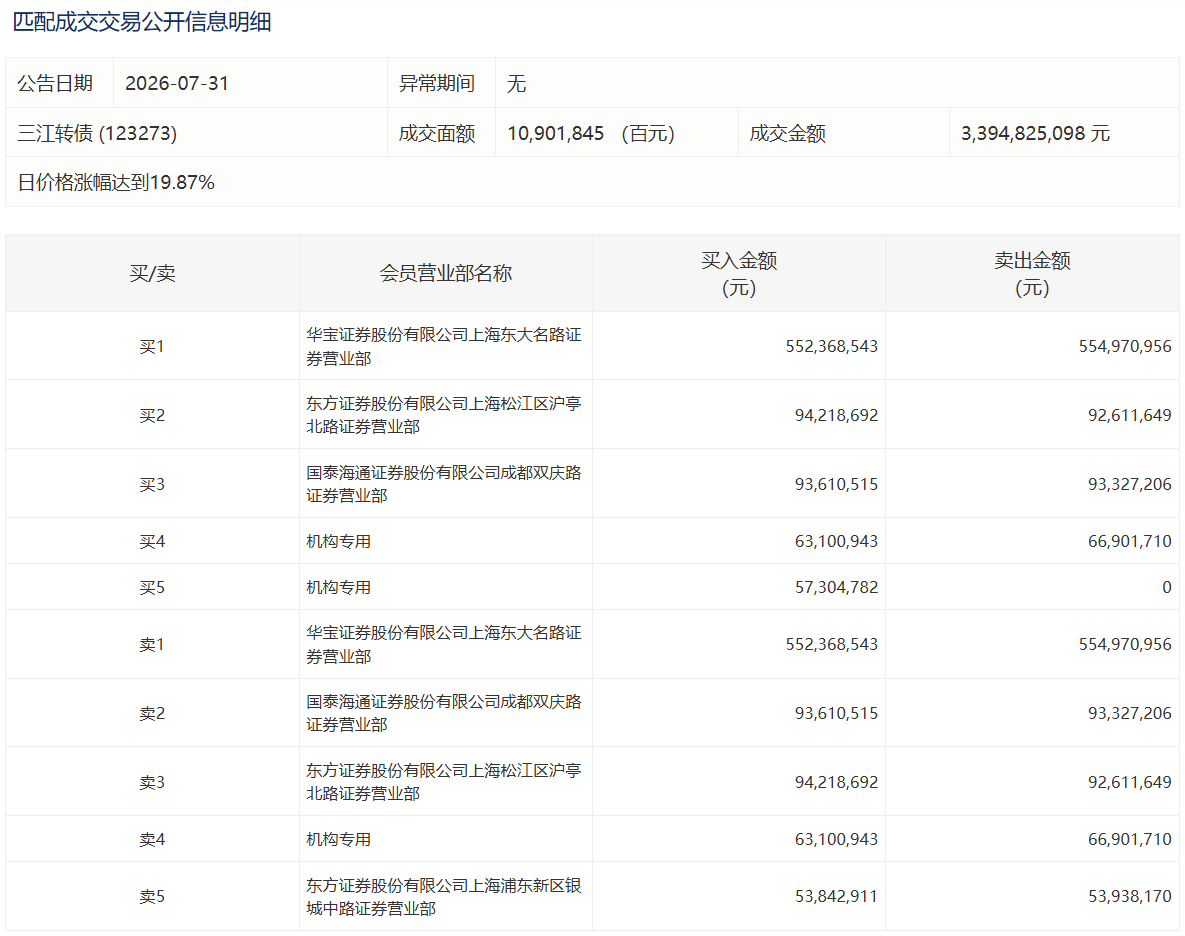Click the note 日价格涨幅达到19.87%
This screenshot has width=1185, height=936.
click(116, 182)
